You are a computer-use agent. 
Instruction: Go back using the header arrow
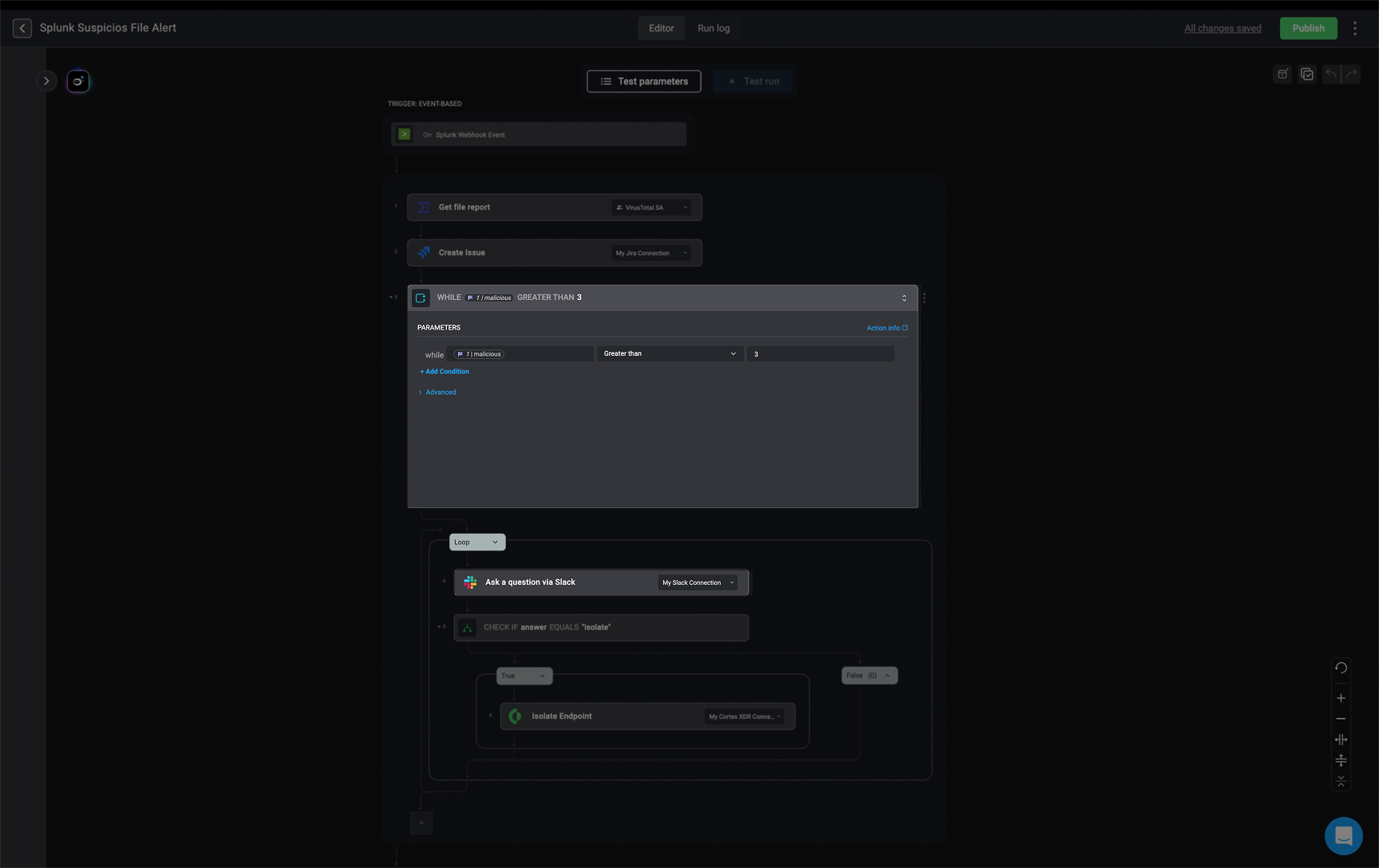click(x=22, y=28)
